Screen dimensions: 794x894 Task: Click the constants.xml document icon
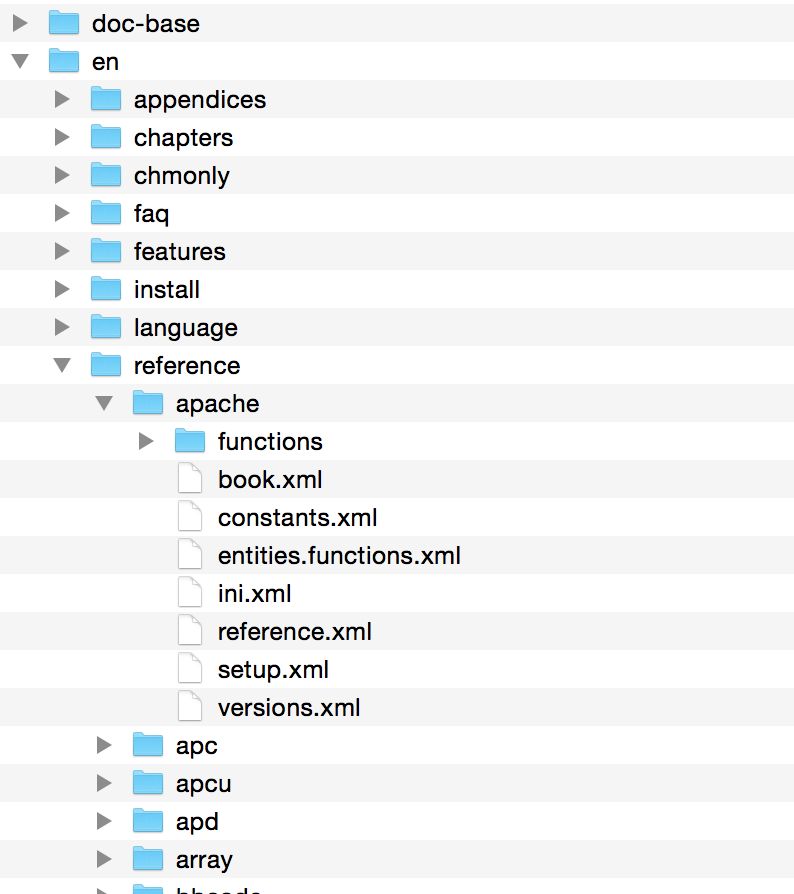click(x=190, y=517)
